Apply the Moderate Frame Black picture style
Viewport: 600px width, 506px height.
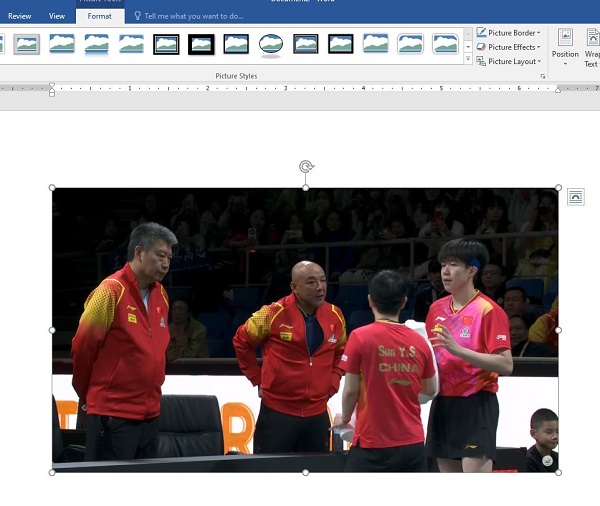coord(341,44)
